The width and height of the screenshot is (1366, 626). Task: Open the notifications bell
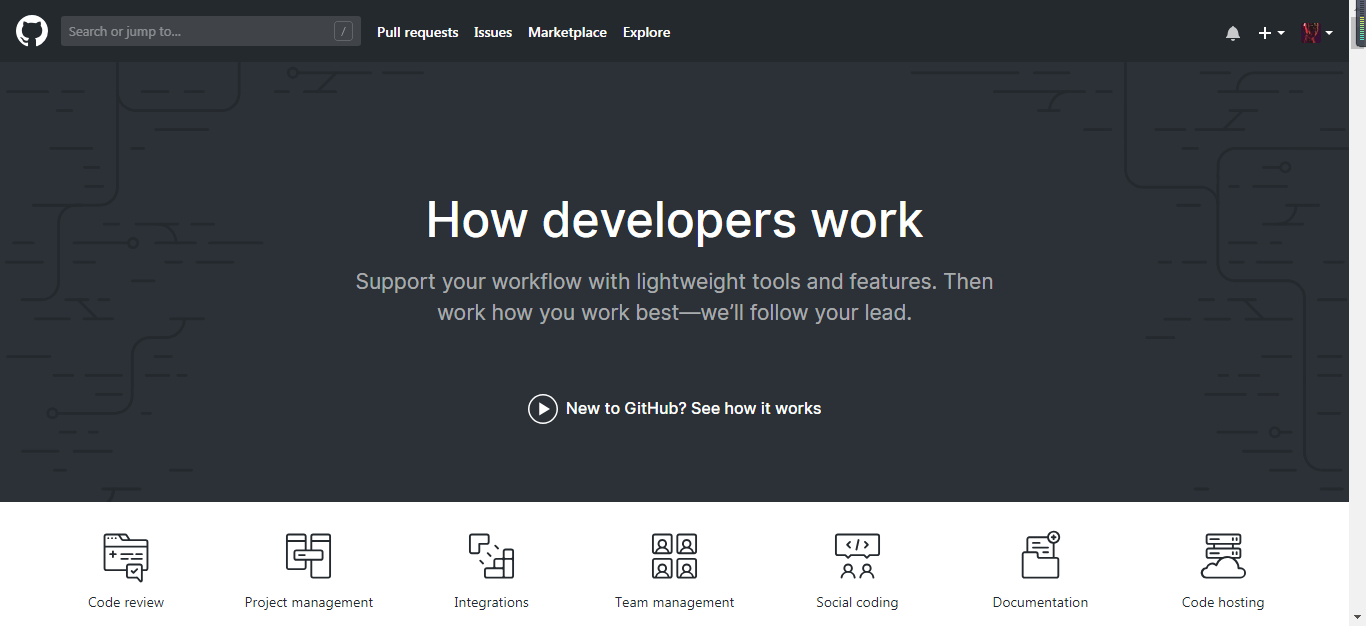click(1233, 33)
